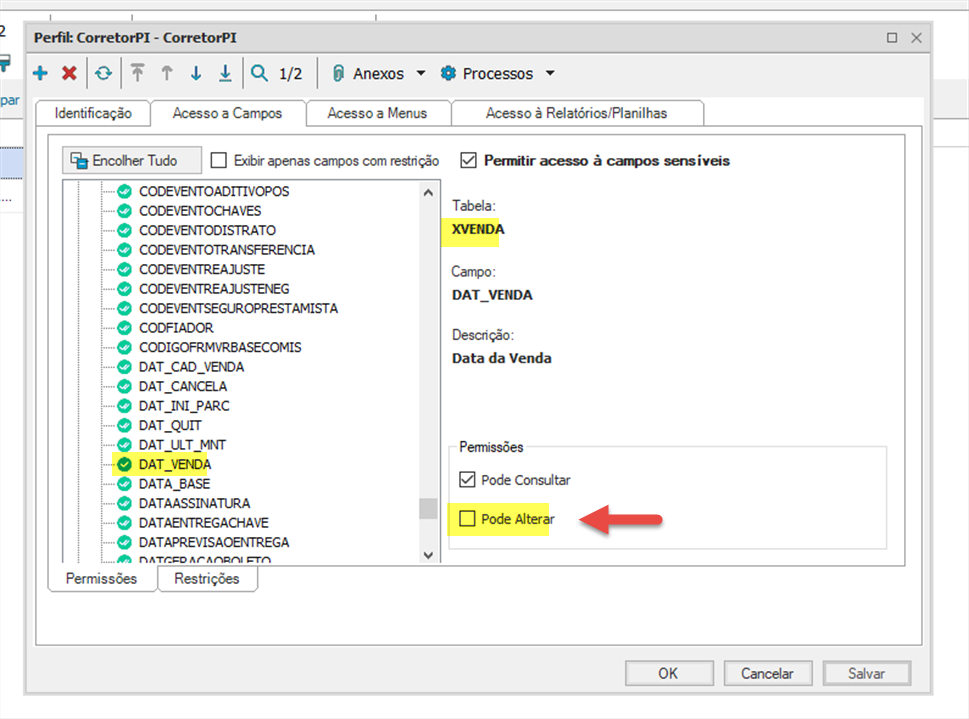This screenshot has width=969, height=719.
Task: Click the Encolher Tudo button
Action: click(x=132, y=161)
